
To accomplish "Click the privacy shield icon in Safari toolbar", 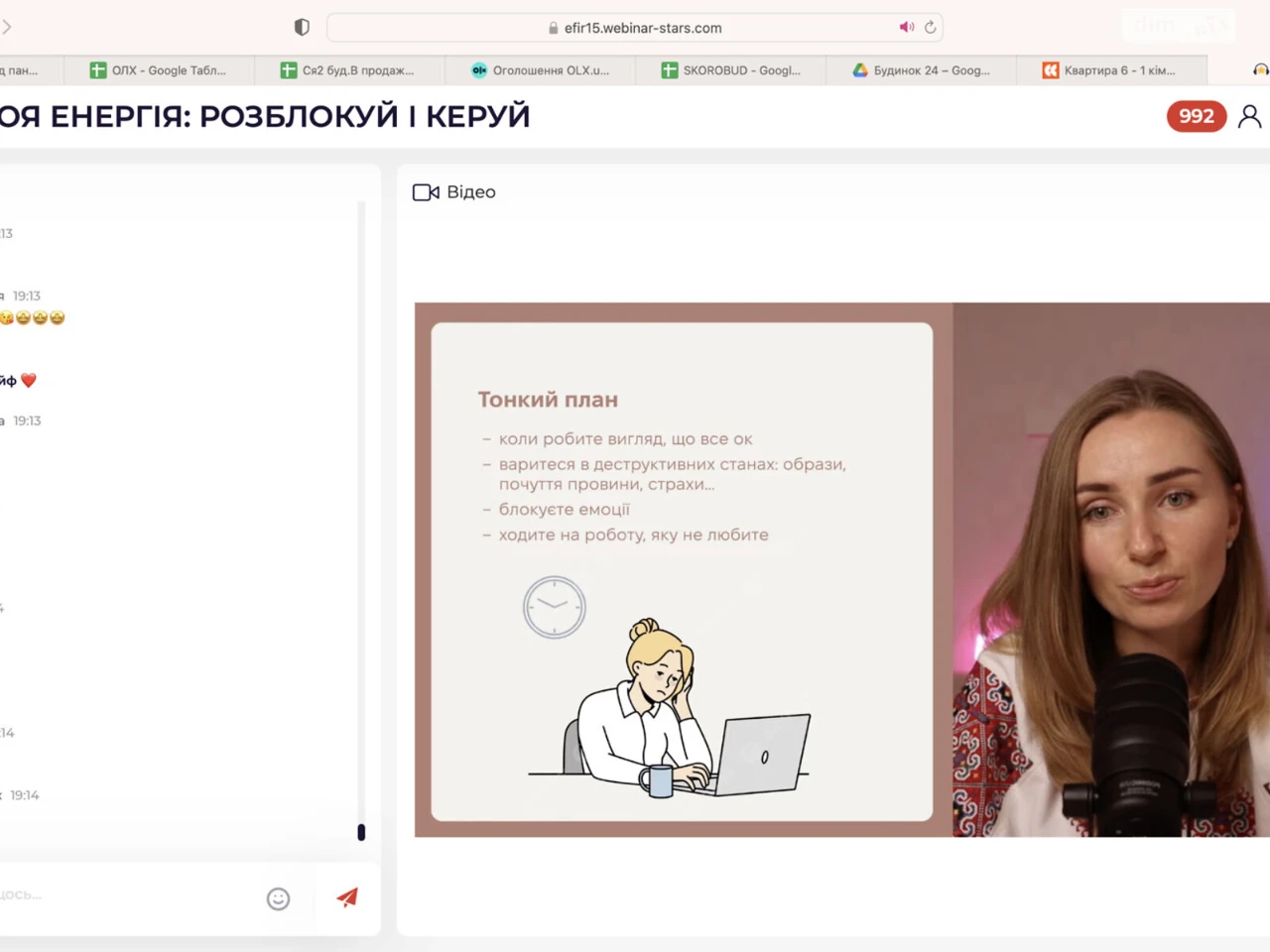I will tap(302, 27).
